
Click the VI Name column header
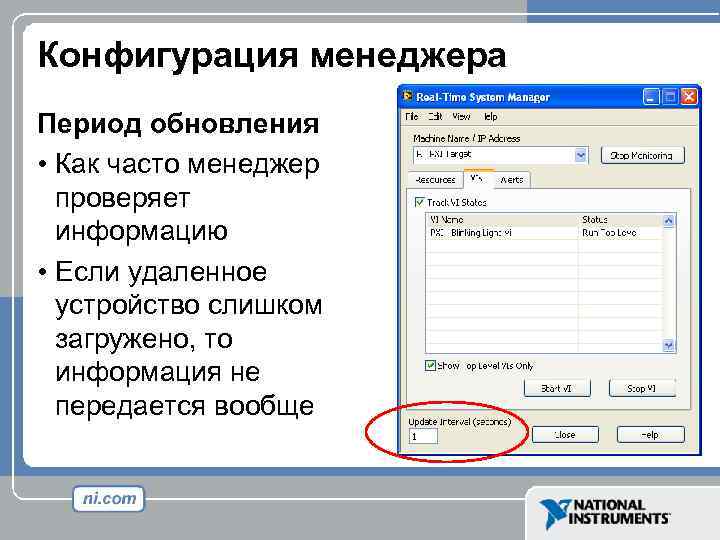[x=502, y=219]
